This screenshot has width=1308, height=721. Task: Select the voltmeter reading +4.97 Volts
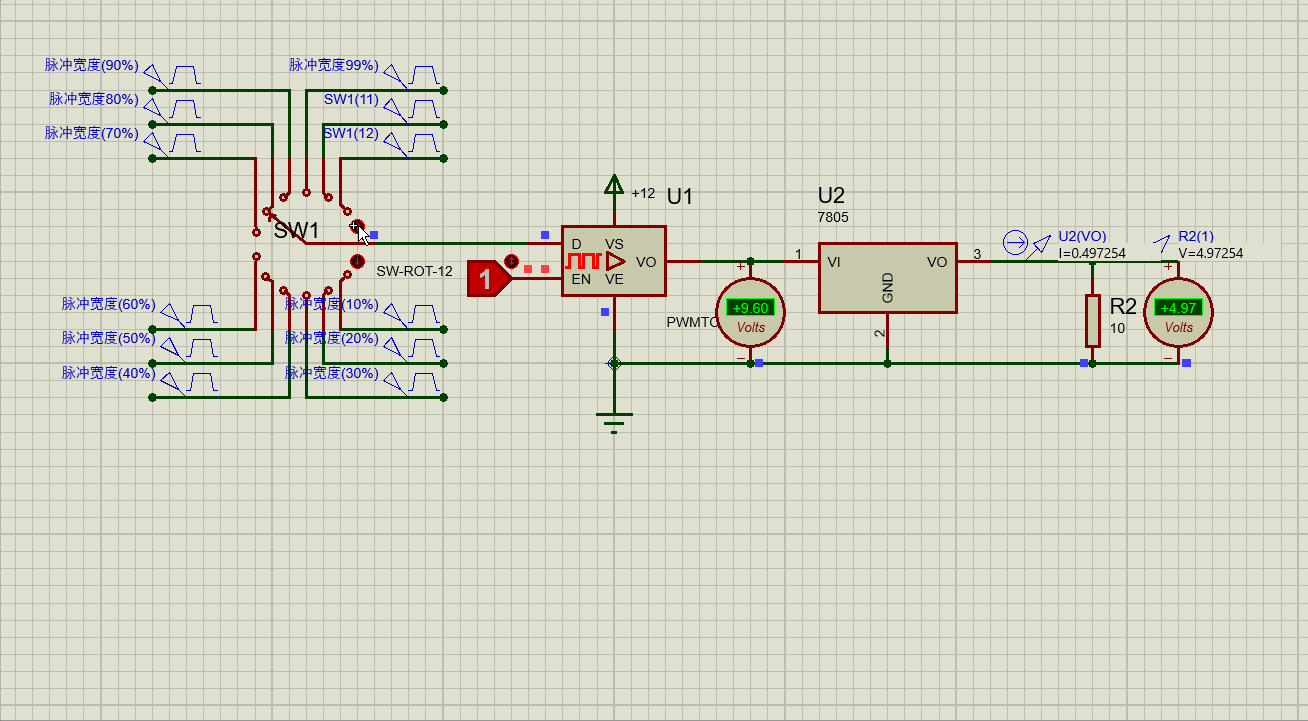pyautogui.click(x=1178, y=312)
